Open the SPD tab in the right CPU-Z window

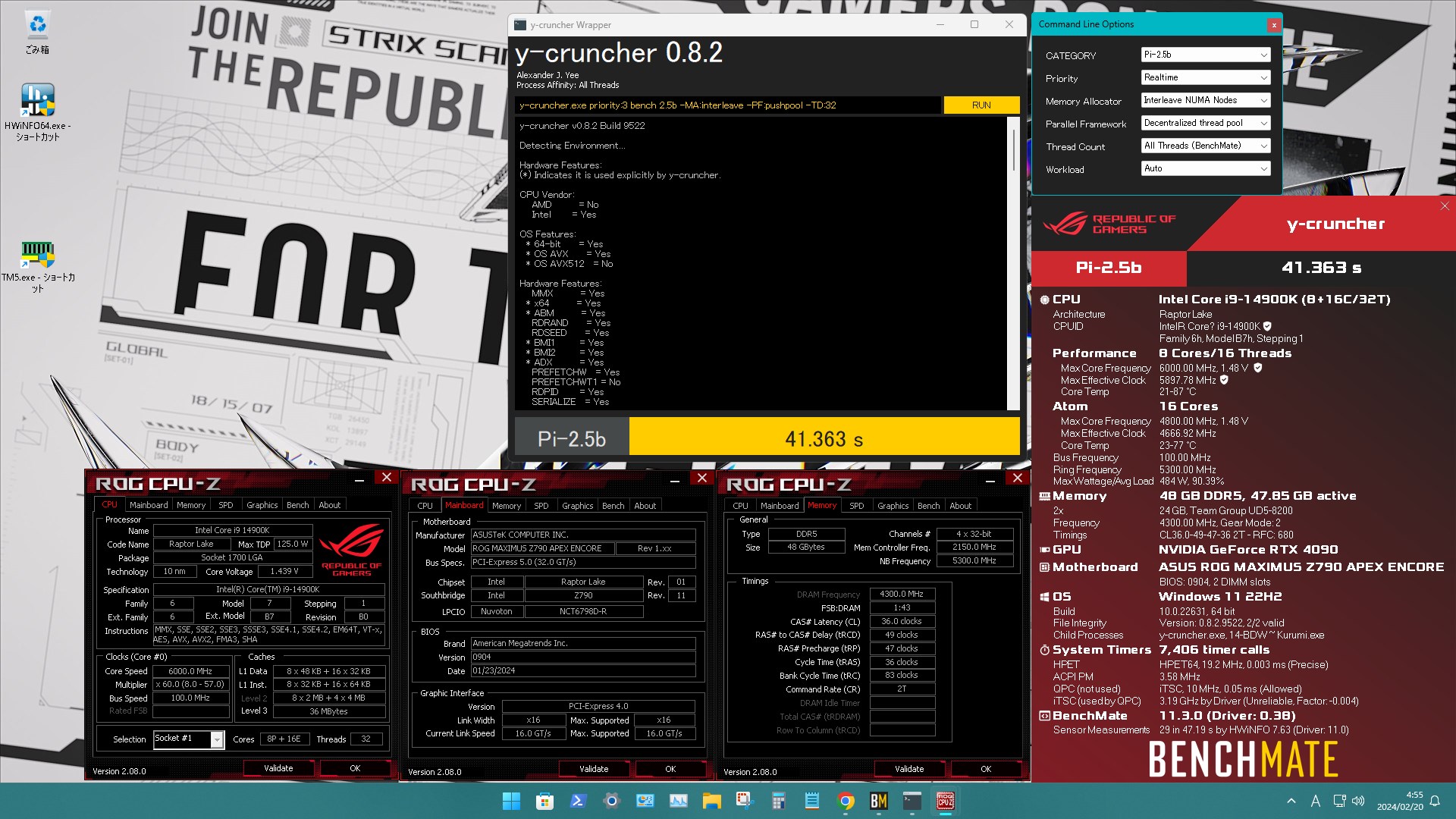(x=857, y=506)
